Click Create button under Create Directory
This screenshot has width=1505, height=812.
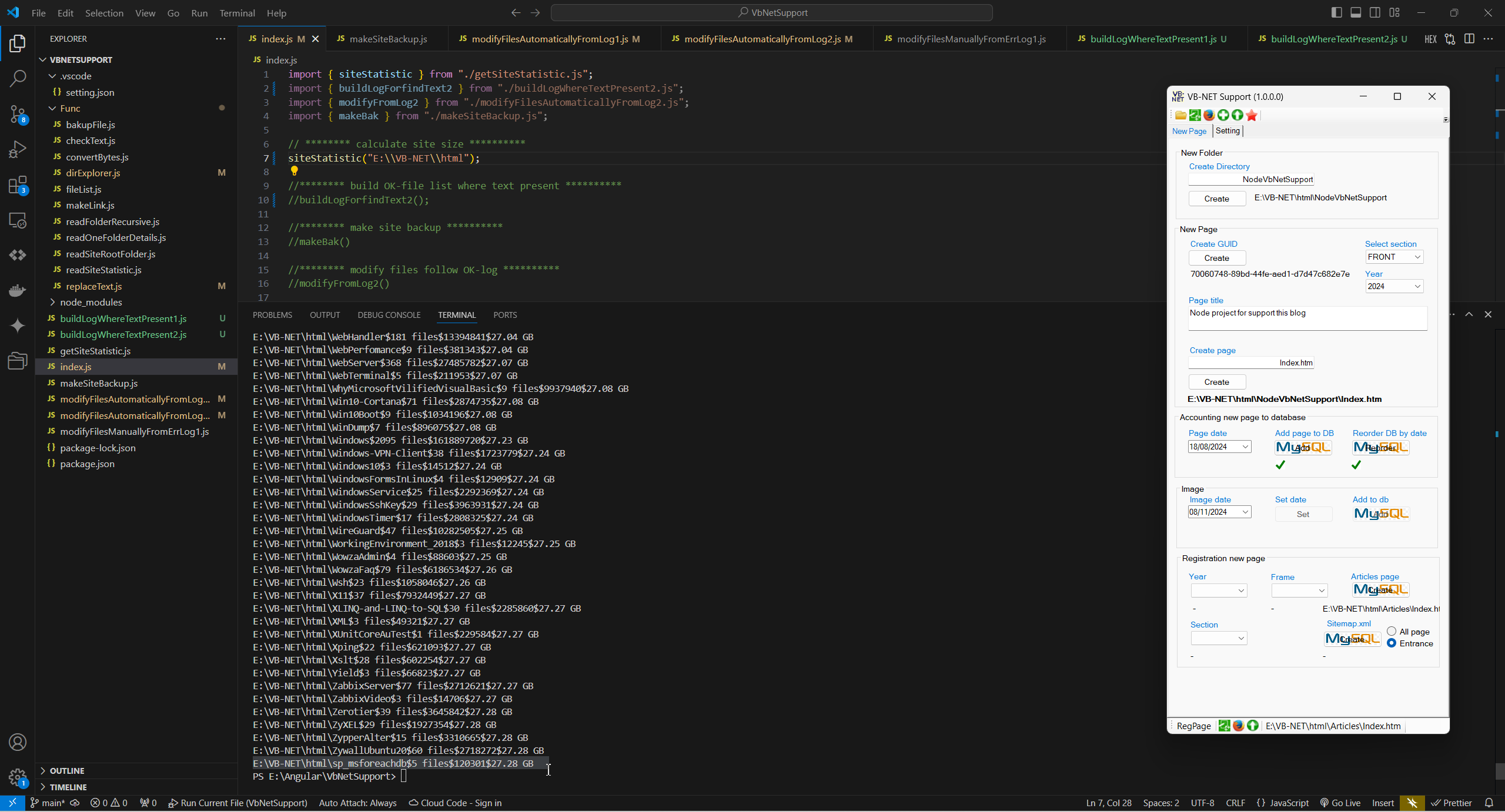coord(1216,199)
